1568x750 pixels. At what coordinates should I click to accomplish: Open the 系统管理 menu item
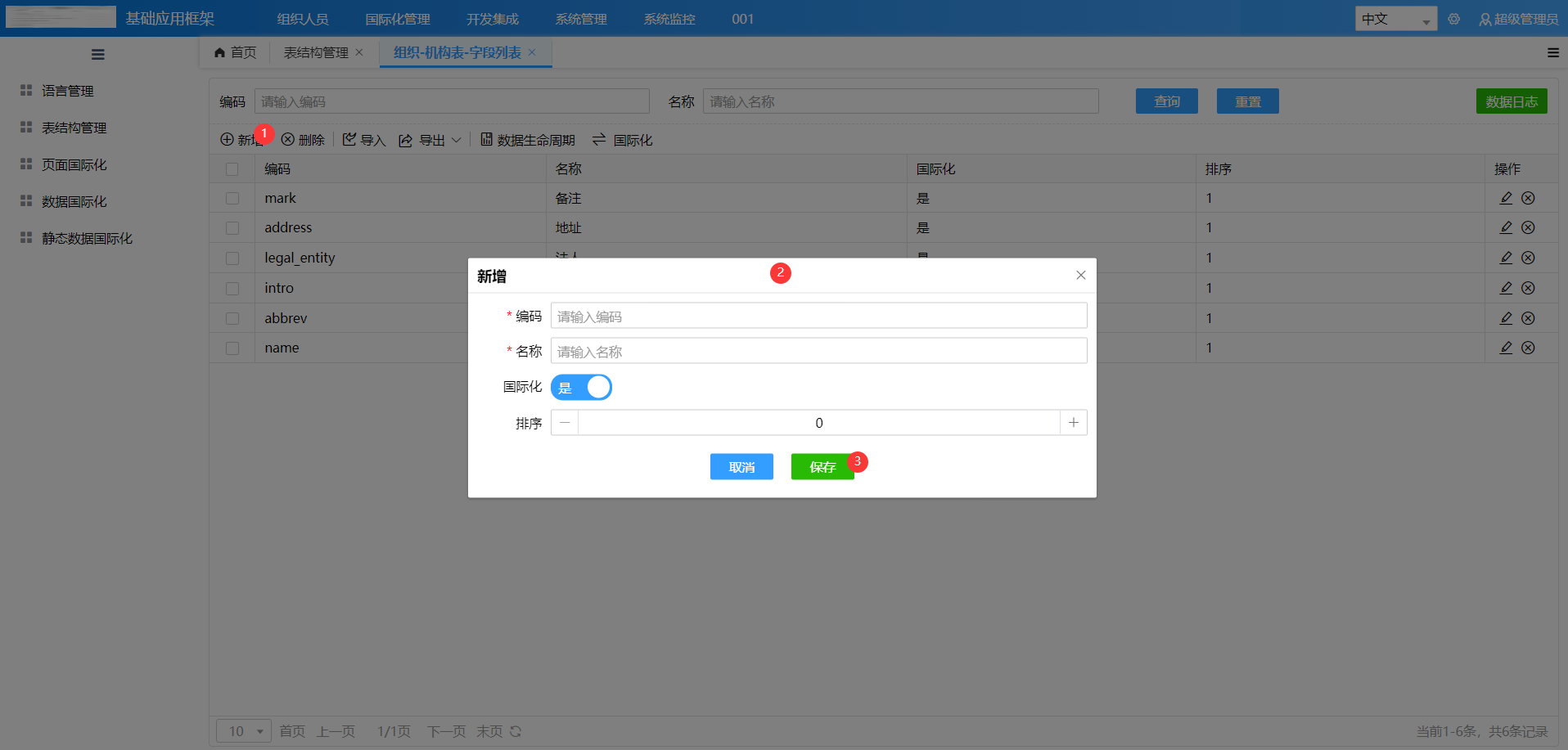click(580, 18)
